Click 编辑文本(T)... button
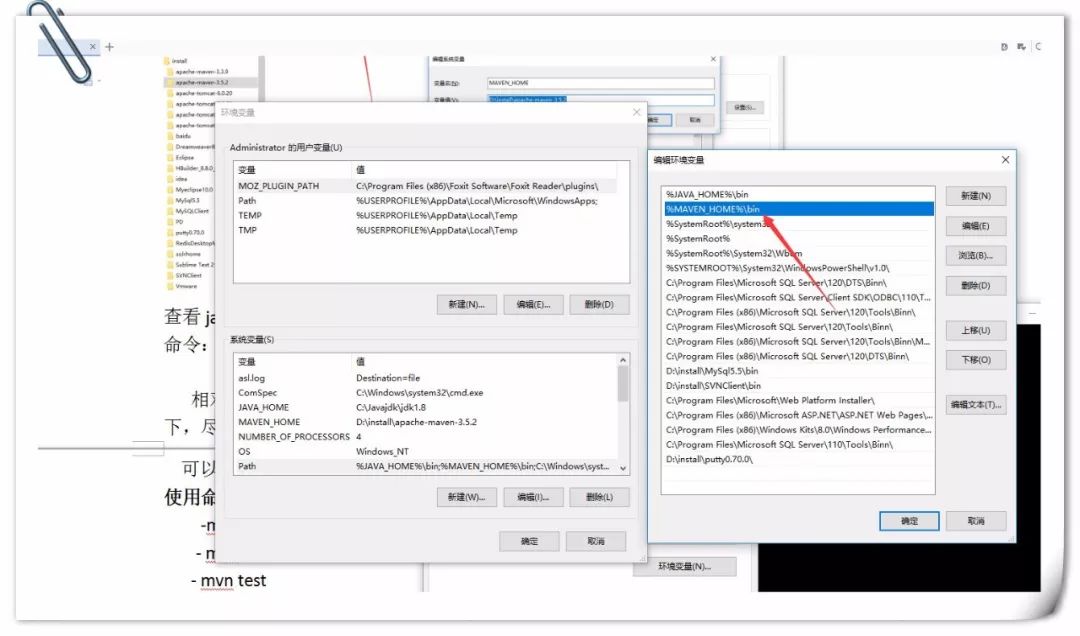The height and width of the screenshot is (636, 1080). (x=975, y=405)
